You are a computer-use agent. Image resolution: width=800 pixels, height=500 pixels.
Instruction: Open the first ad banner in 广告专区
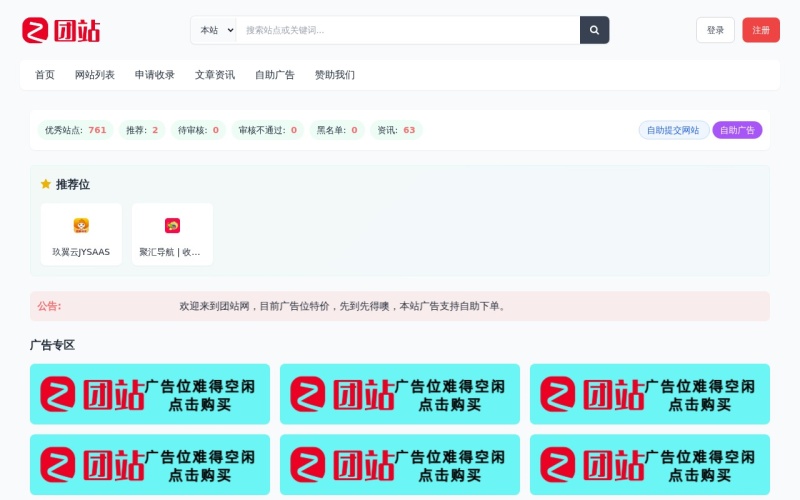pos(150,394)
